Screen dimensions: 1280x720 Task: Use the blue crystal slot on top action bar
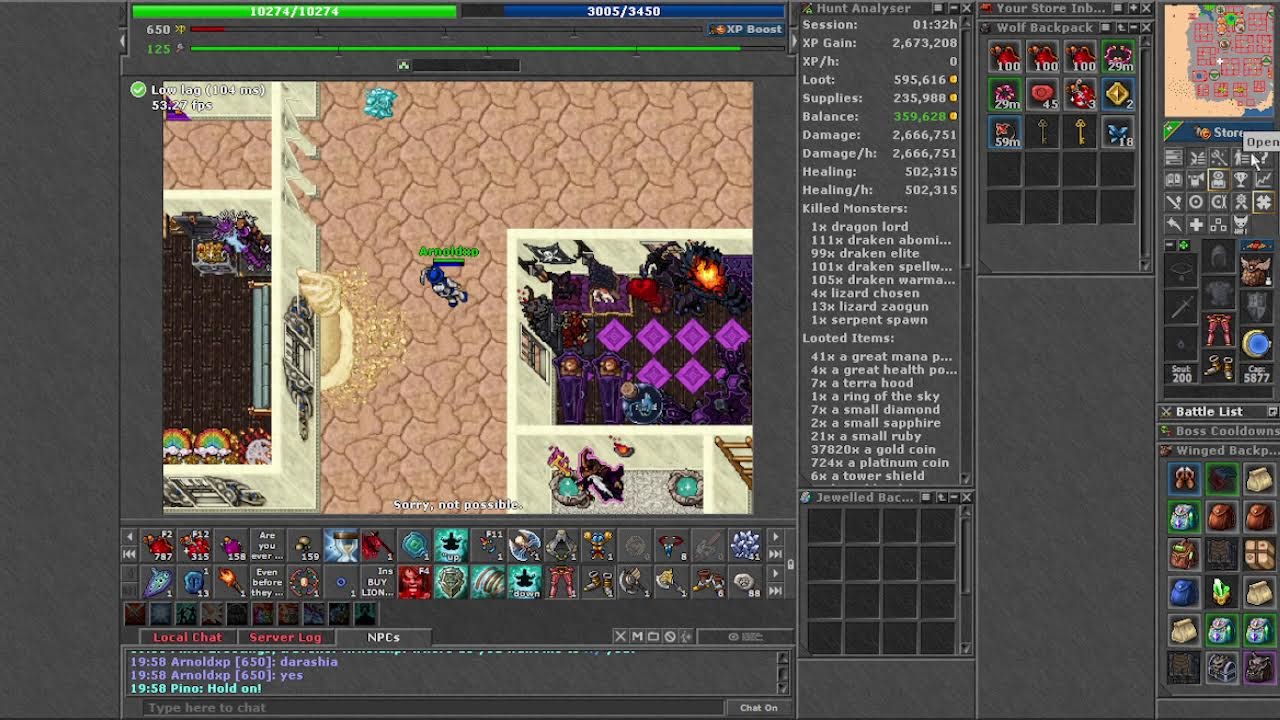[x=745, y=546]
